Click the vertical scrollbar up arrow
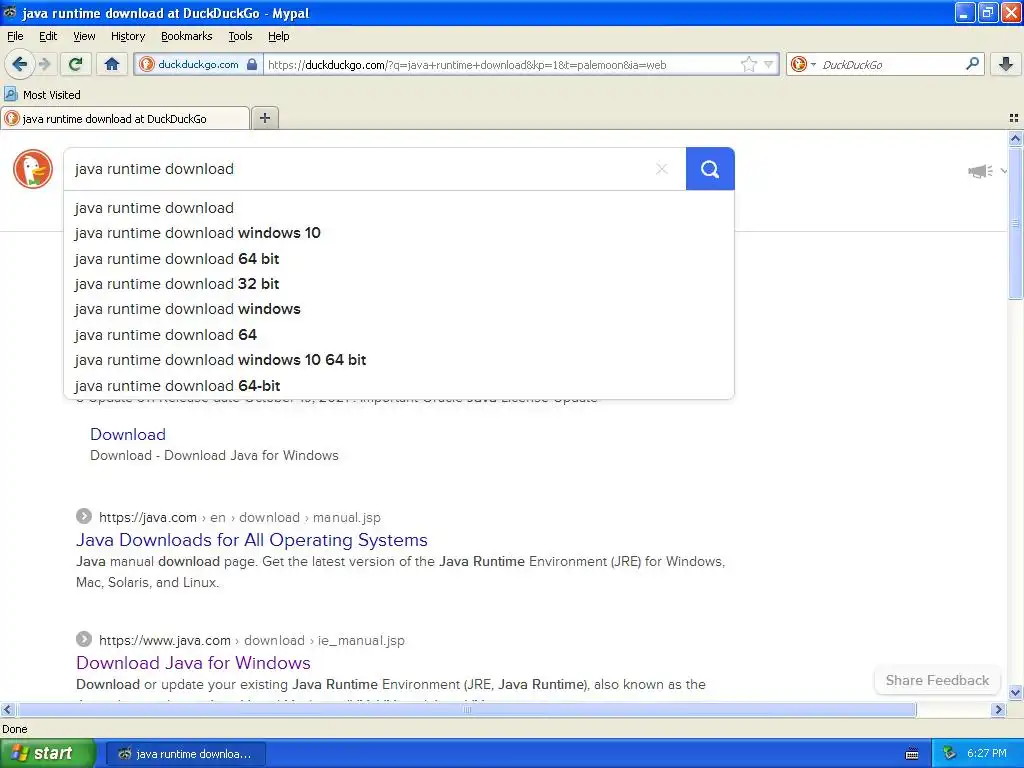This screenshot has height=768, width=1024. [1015, 138]
